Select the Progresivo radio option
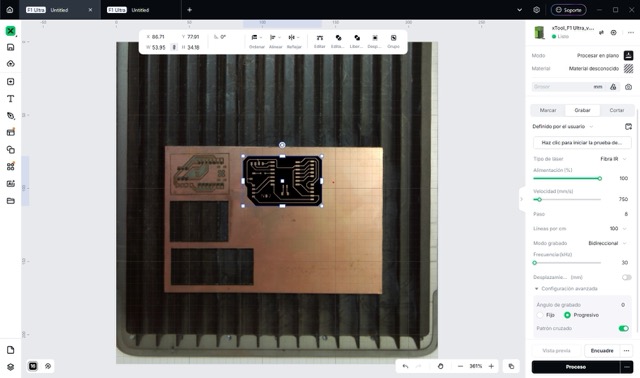 pos(567,315)
